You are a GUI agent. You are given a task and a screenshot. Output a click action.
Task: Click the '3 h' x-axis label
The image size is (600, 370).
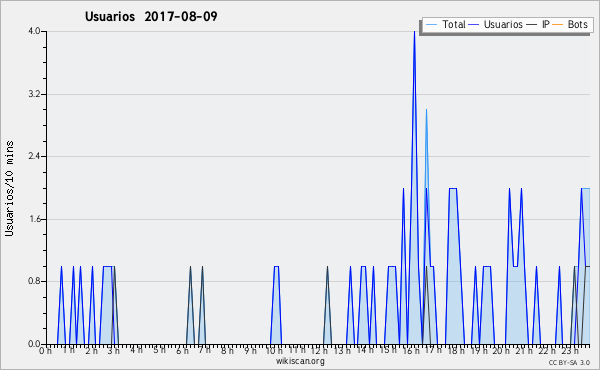click(x=114, y=351)
